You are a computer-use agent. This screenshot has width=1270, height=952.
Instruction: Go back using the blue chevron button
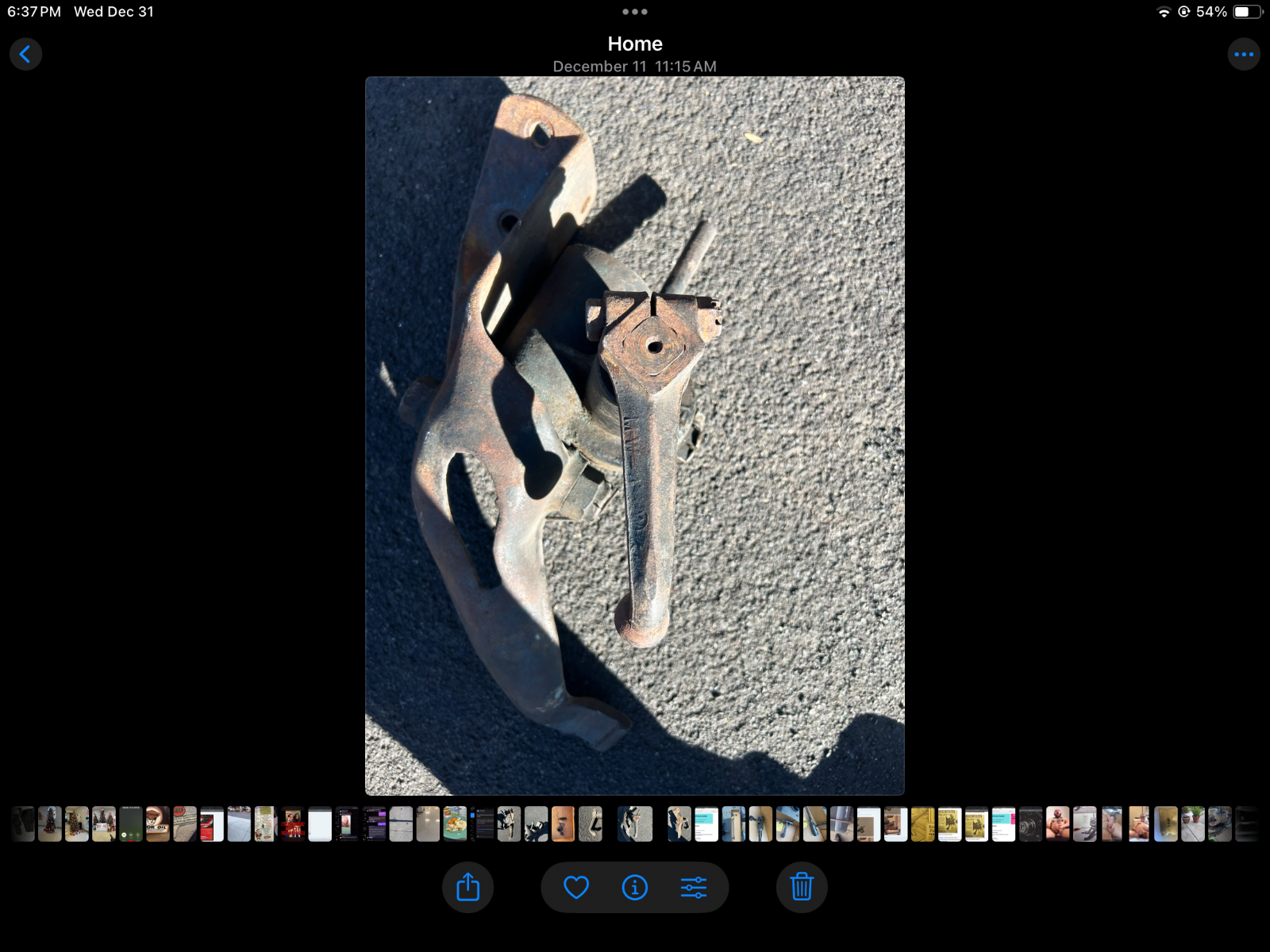pos(25,55)
